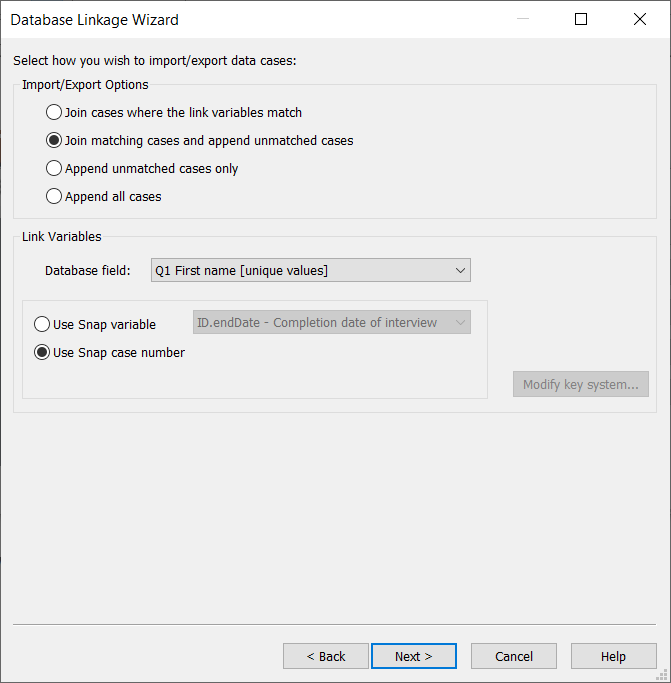Expand the Database field dropdown chevron
The image size is (671, 683).
pos(460,270)
